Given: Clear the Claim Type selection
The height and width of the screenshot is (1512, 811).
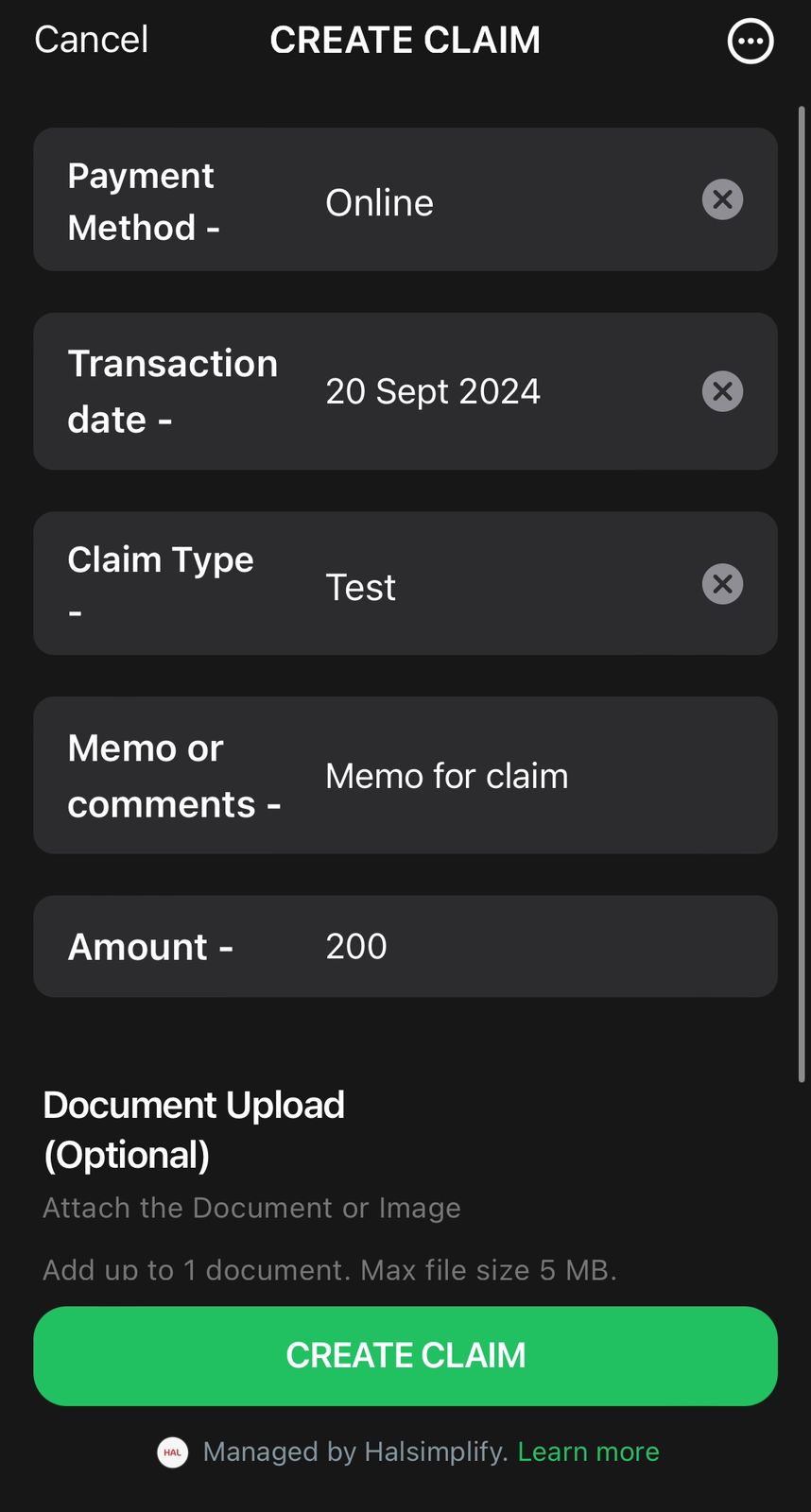Looking at the screenshot, I should tap(722, 584).
